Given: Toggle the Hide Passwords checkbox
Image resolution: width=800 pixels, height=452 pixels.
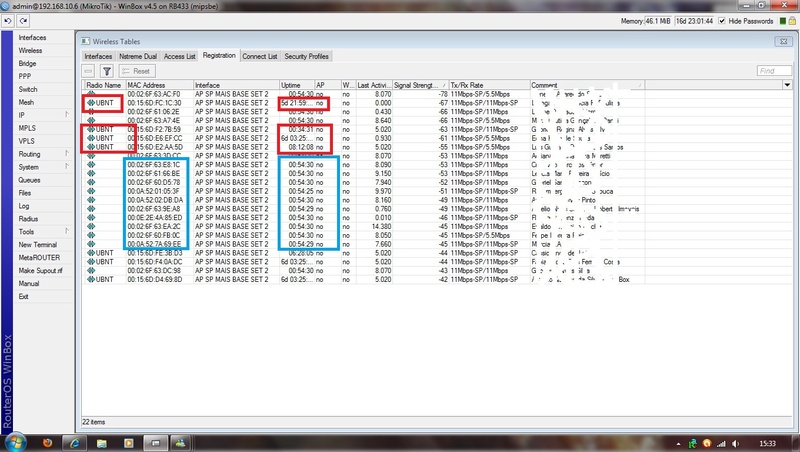Looking at the screenshot, I should [x=721, y=21].
